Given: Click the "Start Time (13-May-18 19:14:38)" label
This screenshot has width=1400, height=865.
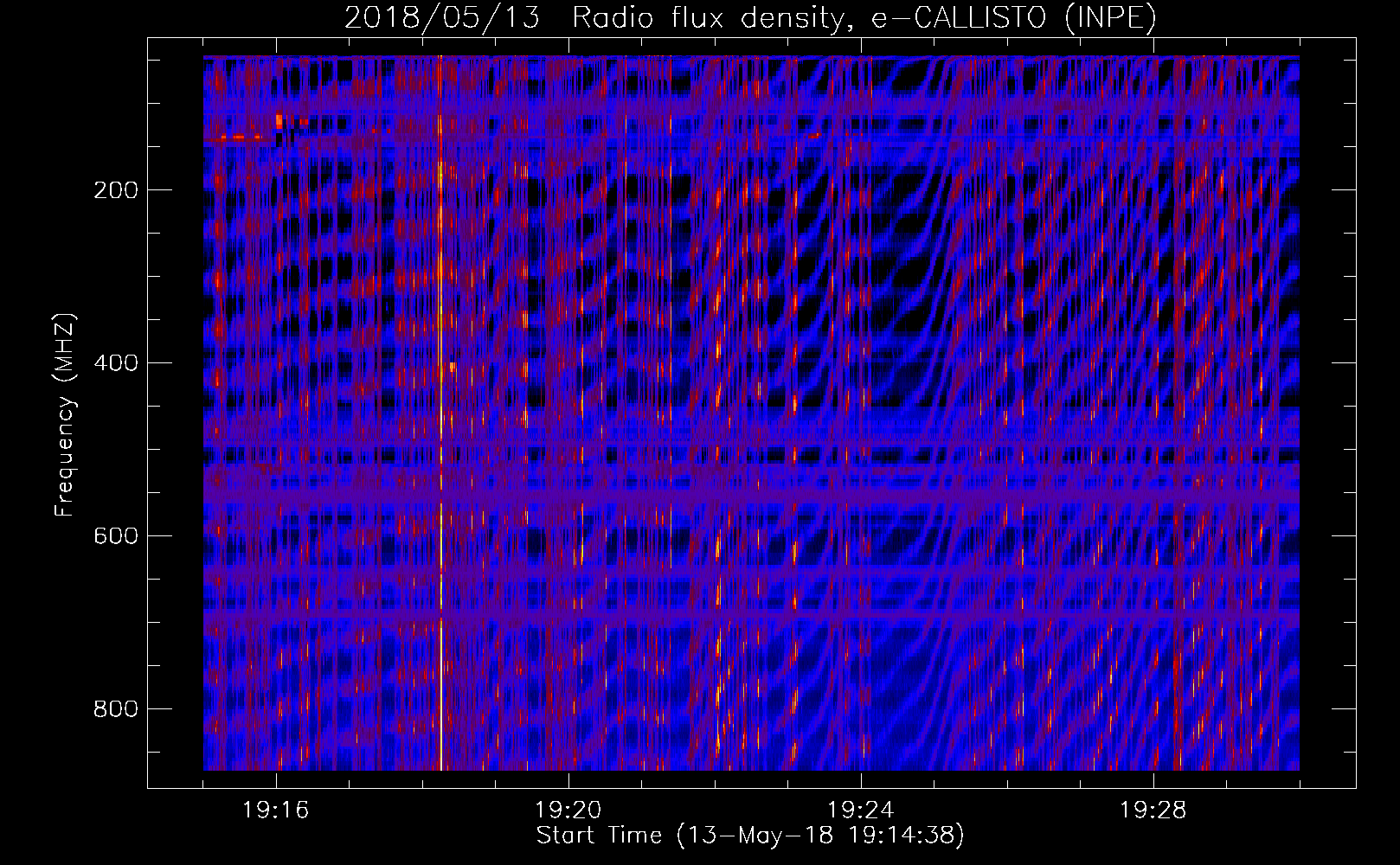Looking at the screenshot, I should coord(749,836).
